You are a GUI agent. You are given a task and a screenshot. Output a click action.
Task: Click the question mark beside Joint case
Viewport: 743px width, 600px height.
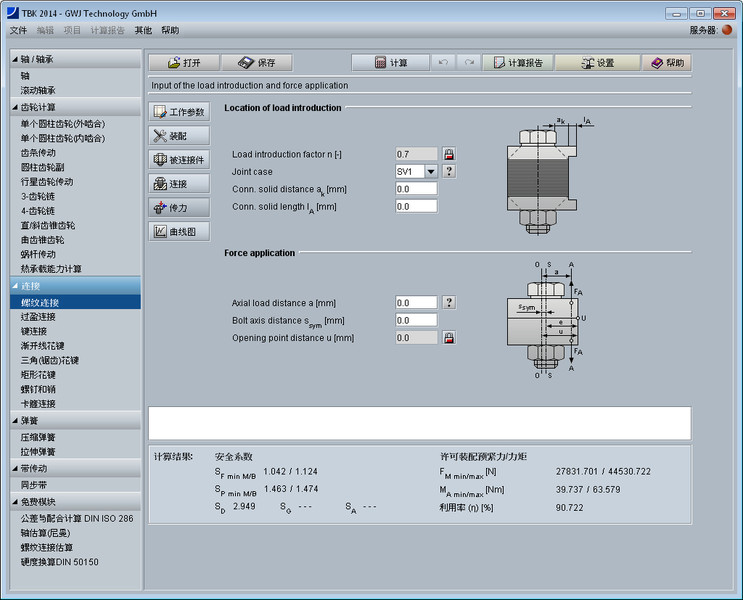450,171
